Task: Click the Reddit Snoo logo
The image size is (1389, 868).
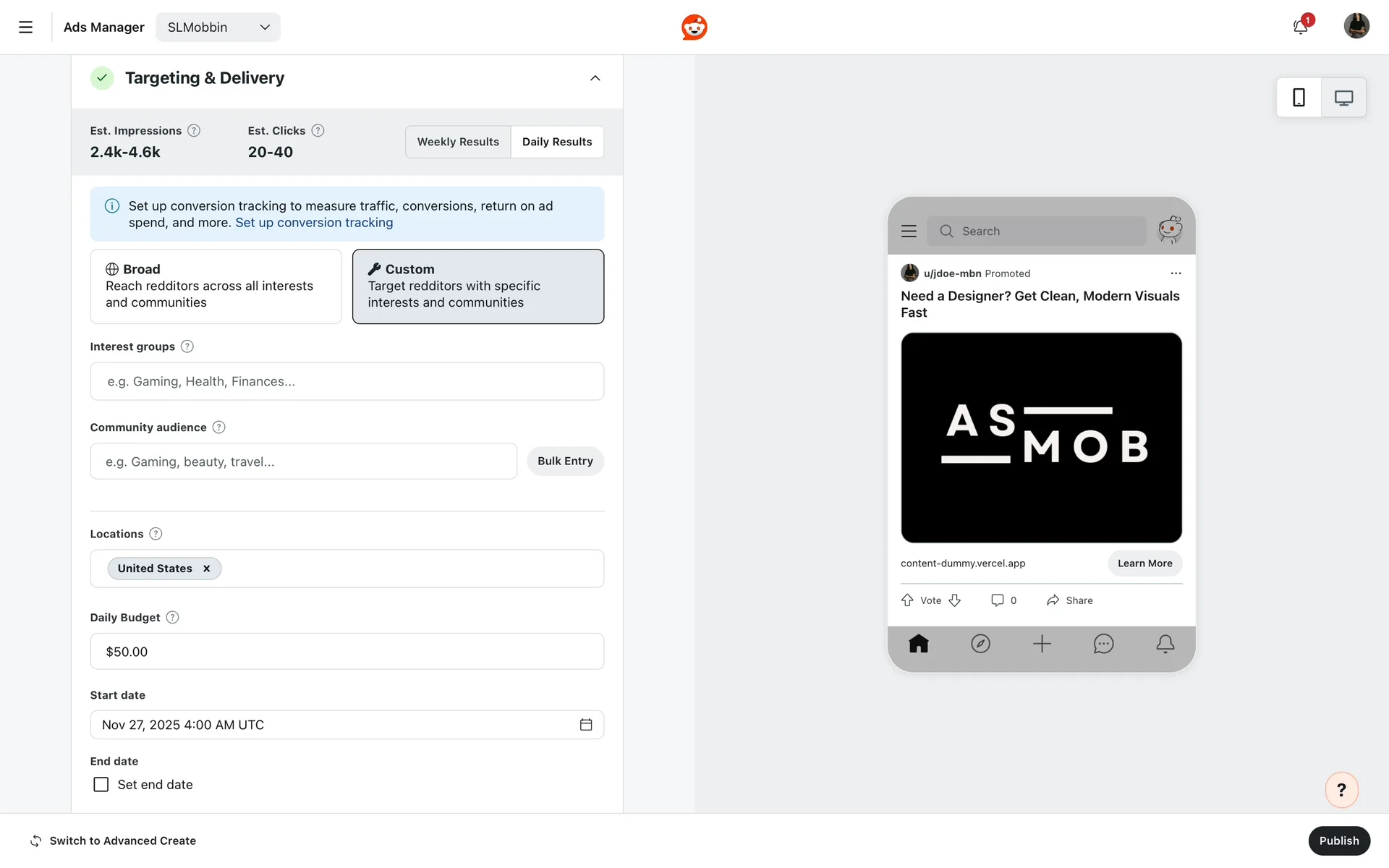Action: [x=694, y=27]
